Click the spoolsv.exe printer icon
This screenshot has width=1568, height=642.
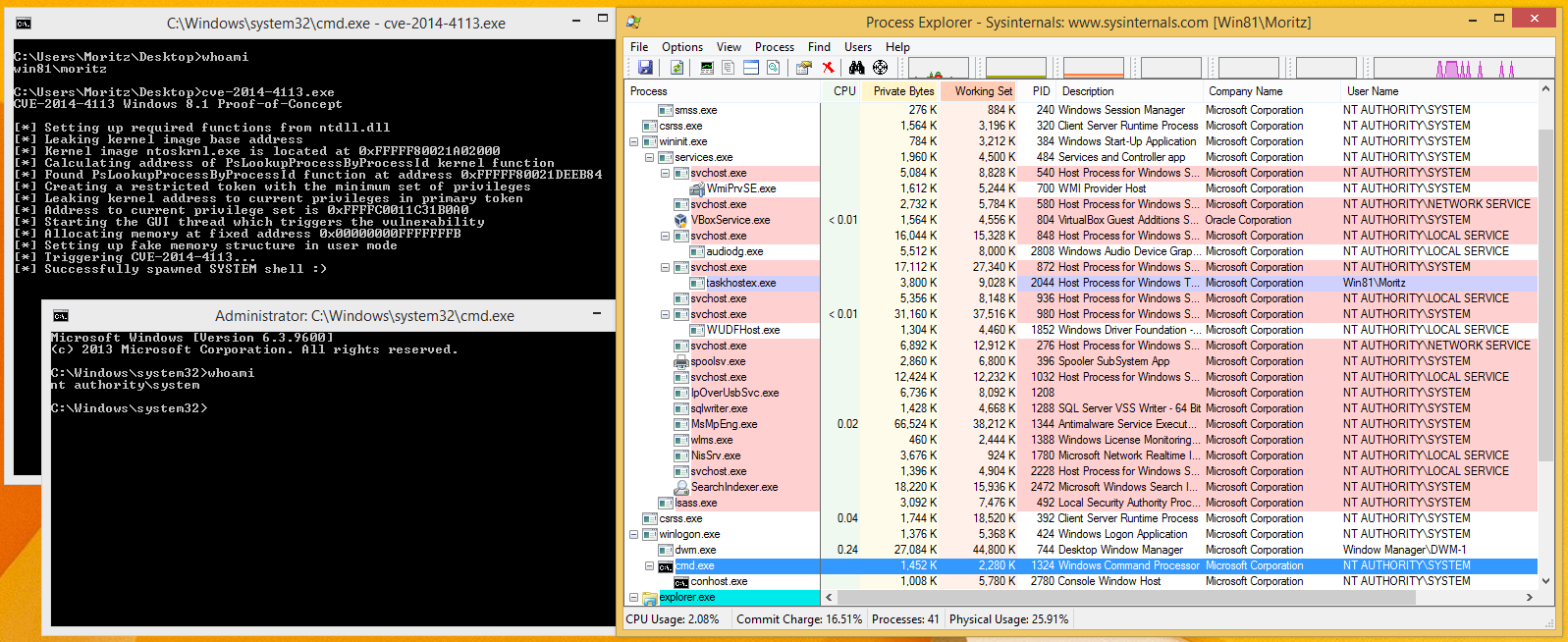pos(682,361)
